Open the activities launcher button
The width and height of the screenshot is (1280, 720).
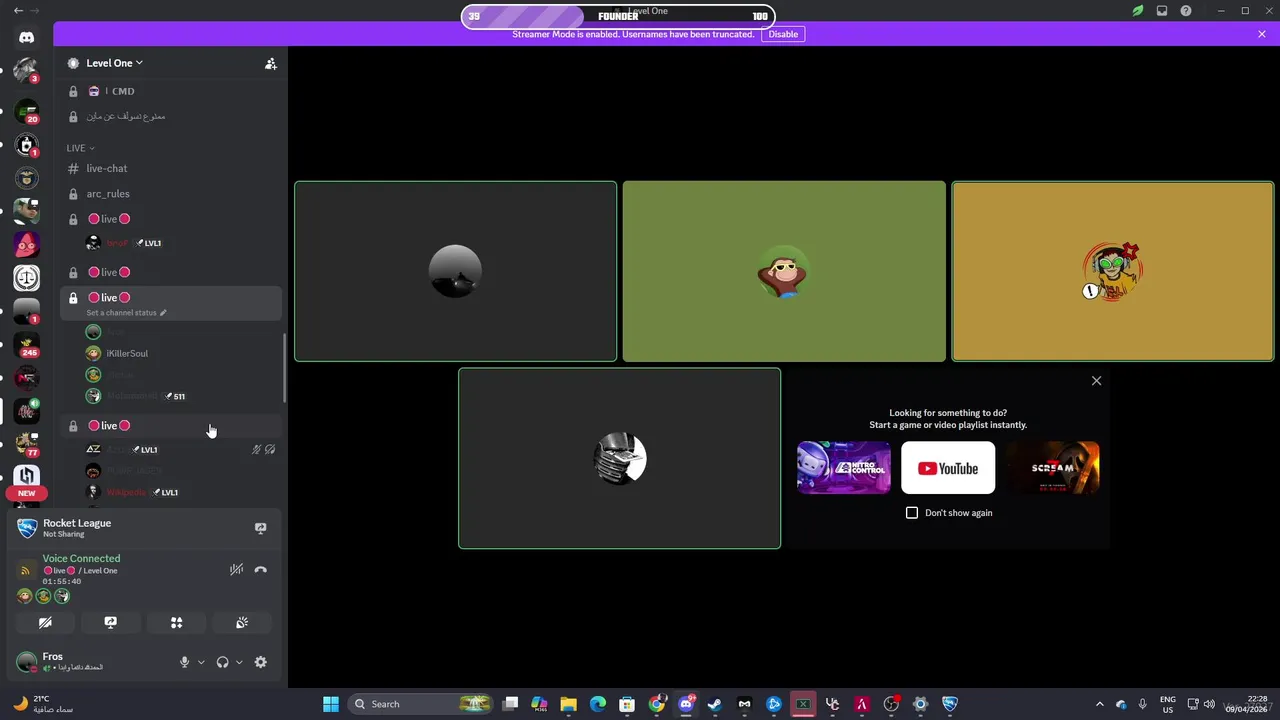[176, 622]
